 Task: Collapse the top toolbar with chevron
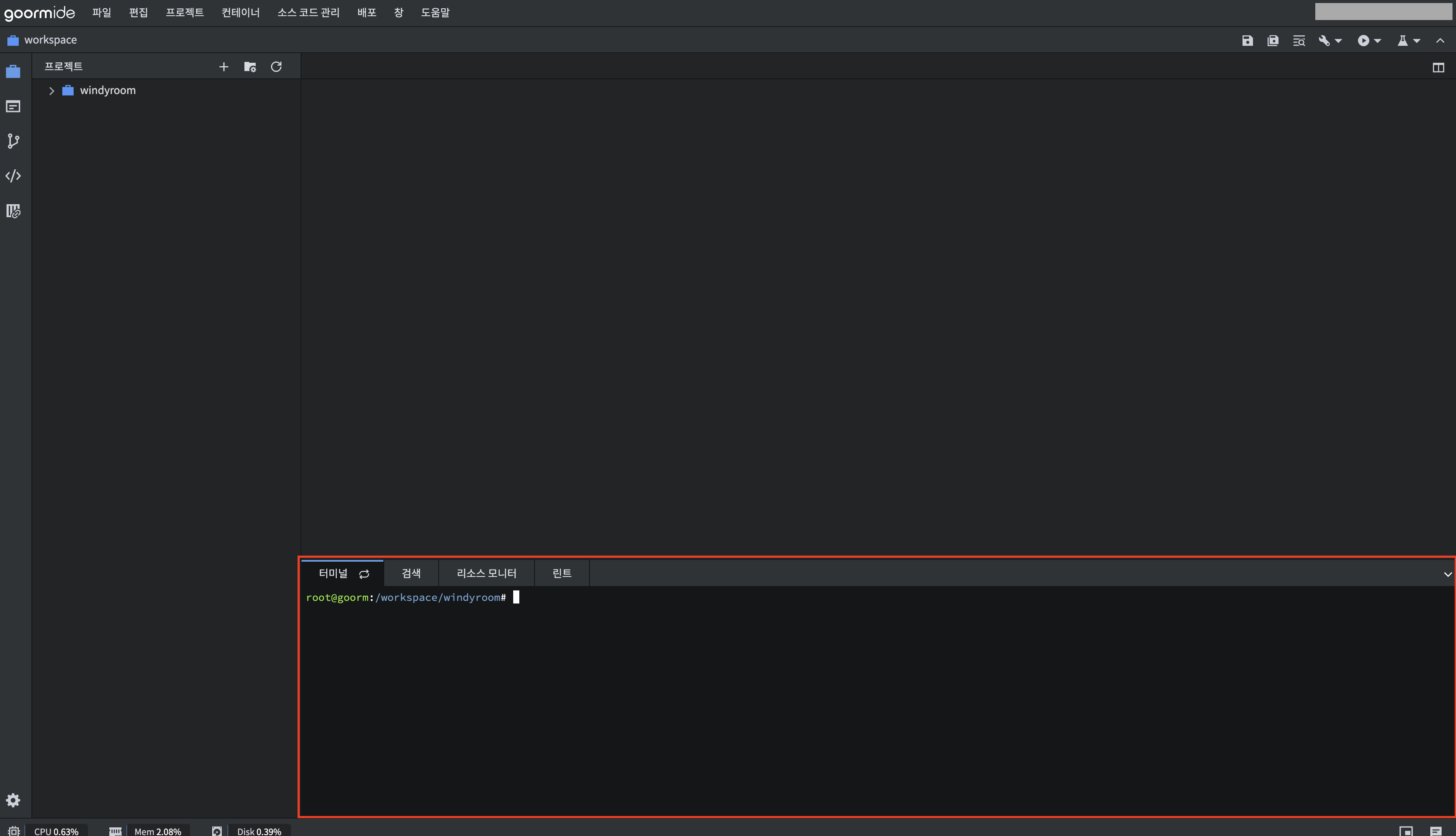click(x=1440, y=41)
